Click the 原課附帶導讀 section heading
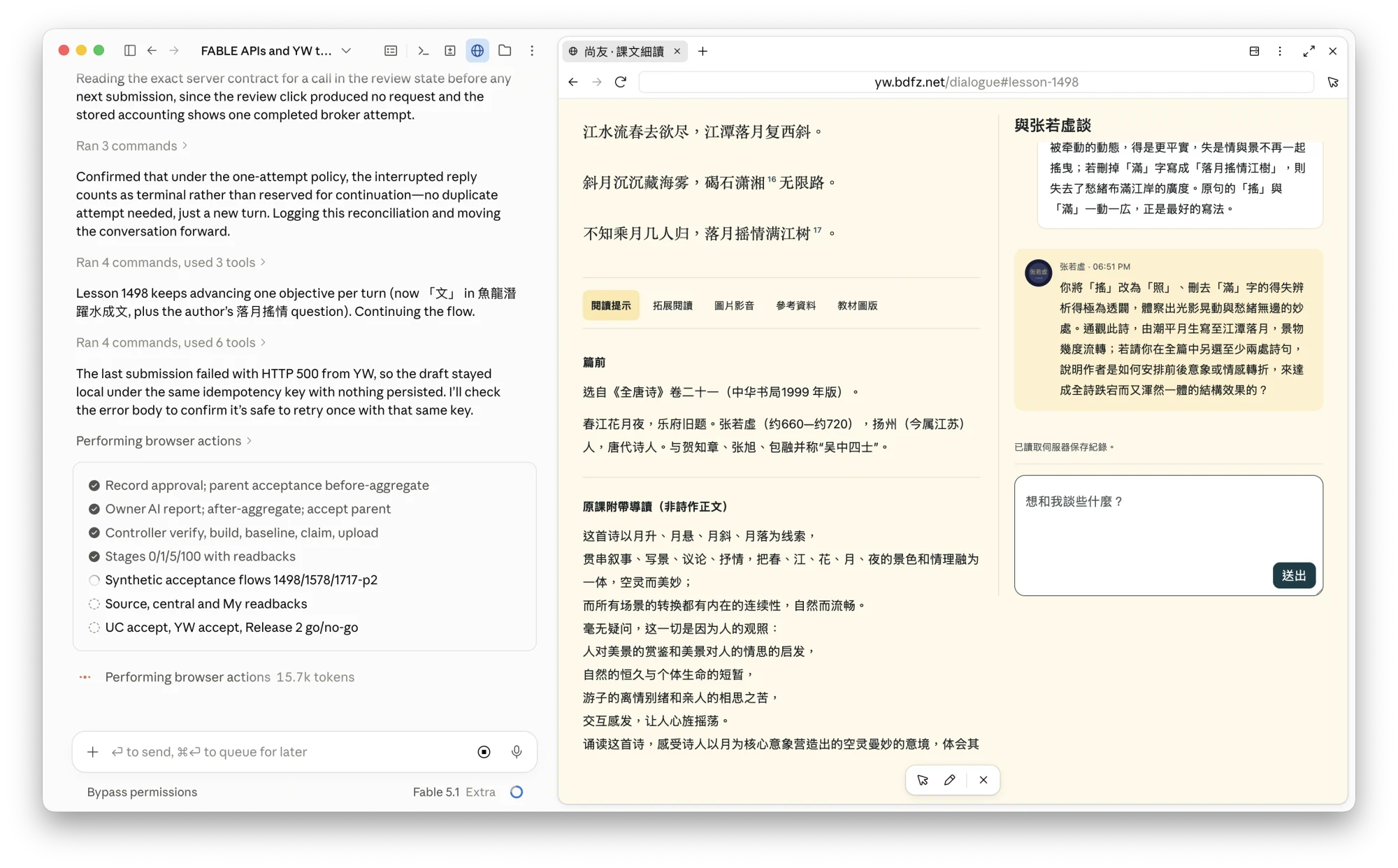Viewport: 1398px width, 868px height. click(655, 507)
